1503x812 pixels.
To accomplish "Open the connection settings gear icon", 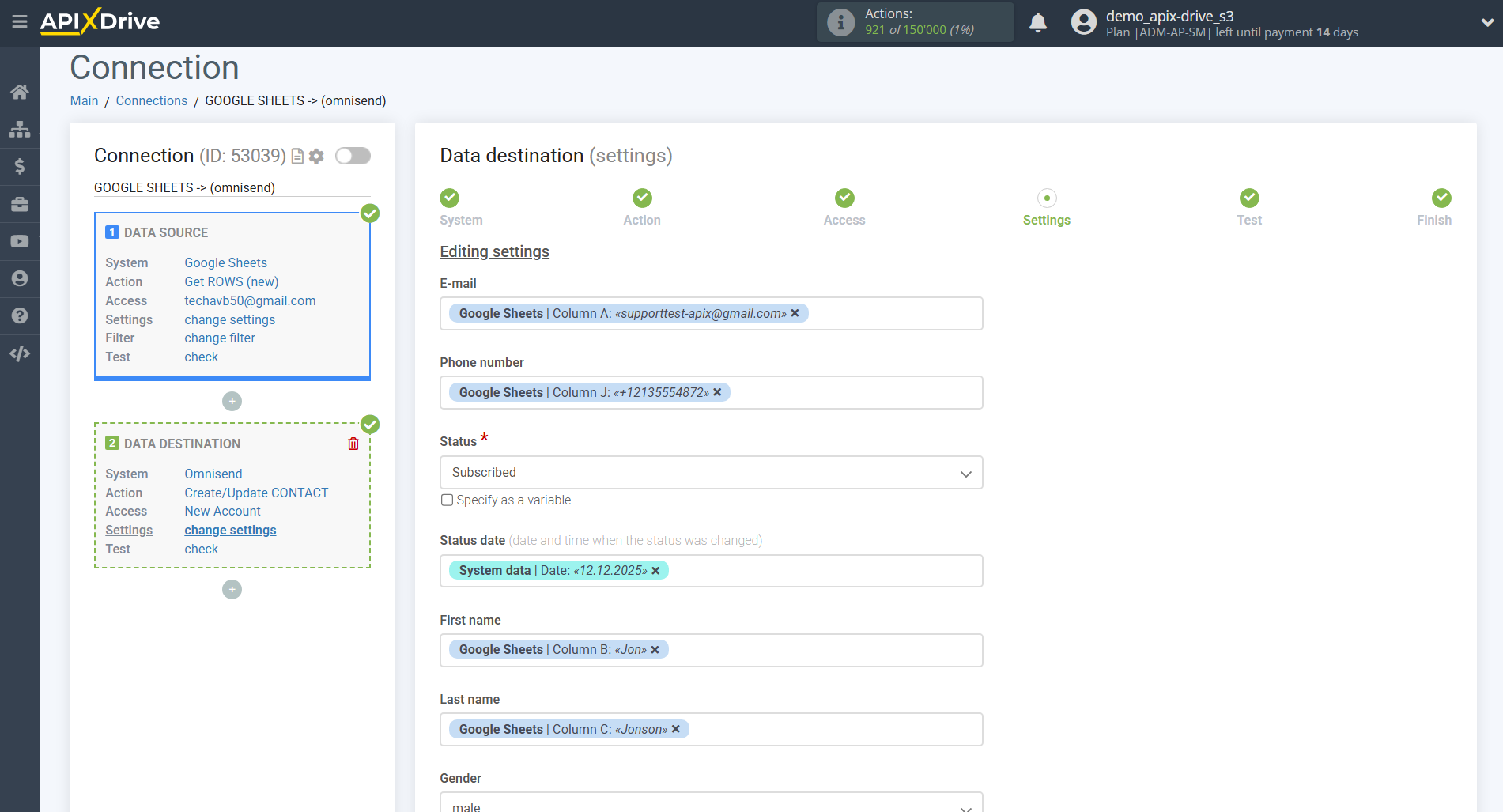I will point(316,156).
